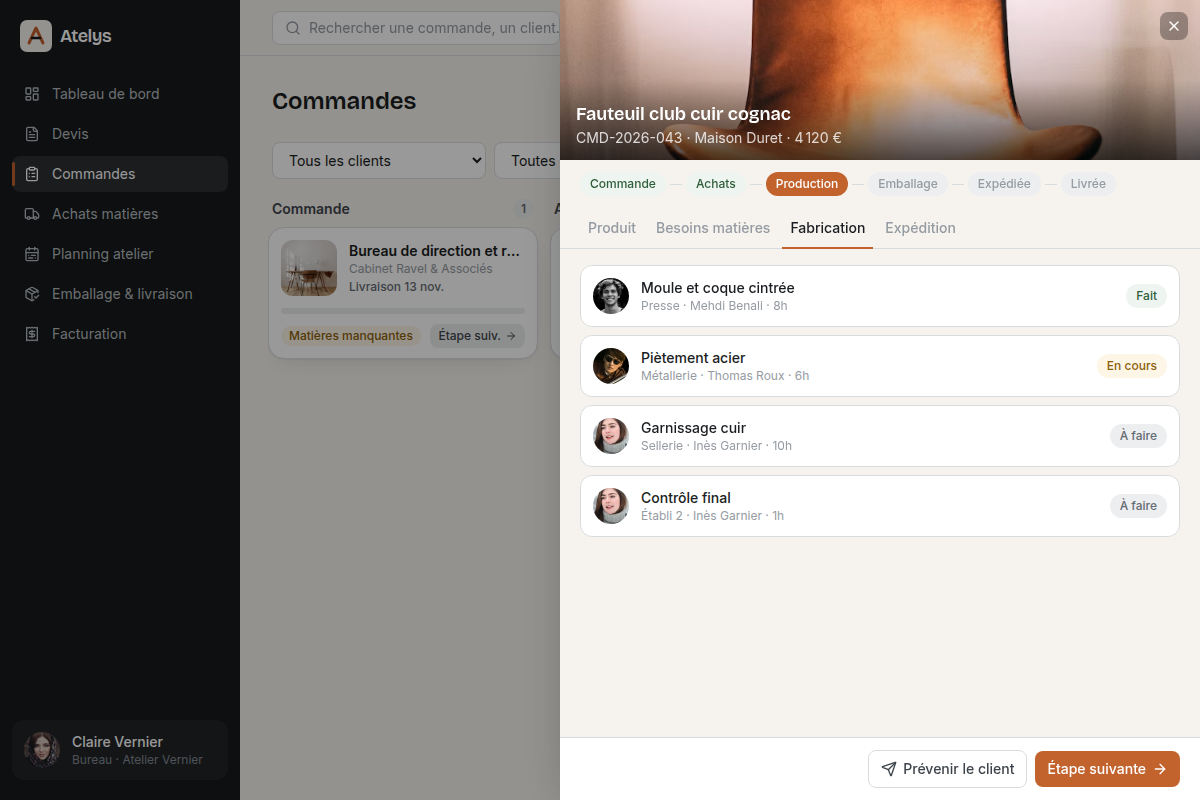
Task: Select the Commande stage pill
Action: pyautogui.click(x=623, y=184)
